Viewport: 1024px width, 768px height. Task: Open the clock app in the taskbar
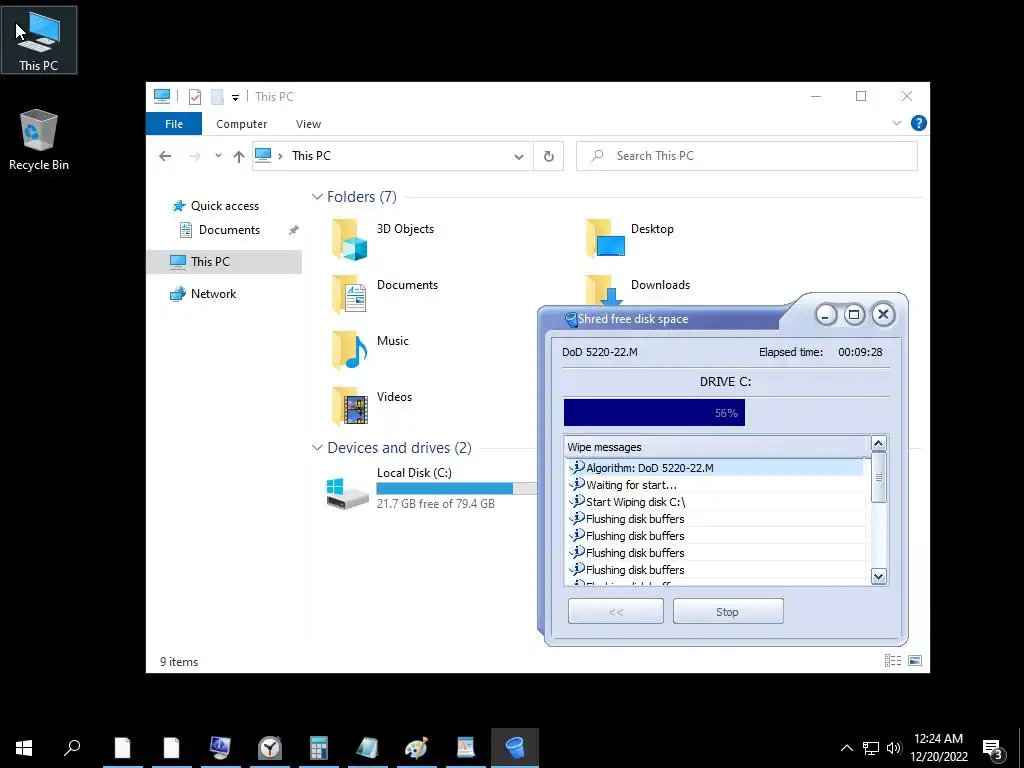[x=269, y=748]
